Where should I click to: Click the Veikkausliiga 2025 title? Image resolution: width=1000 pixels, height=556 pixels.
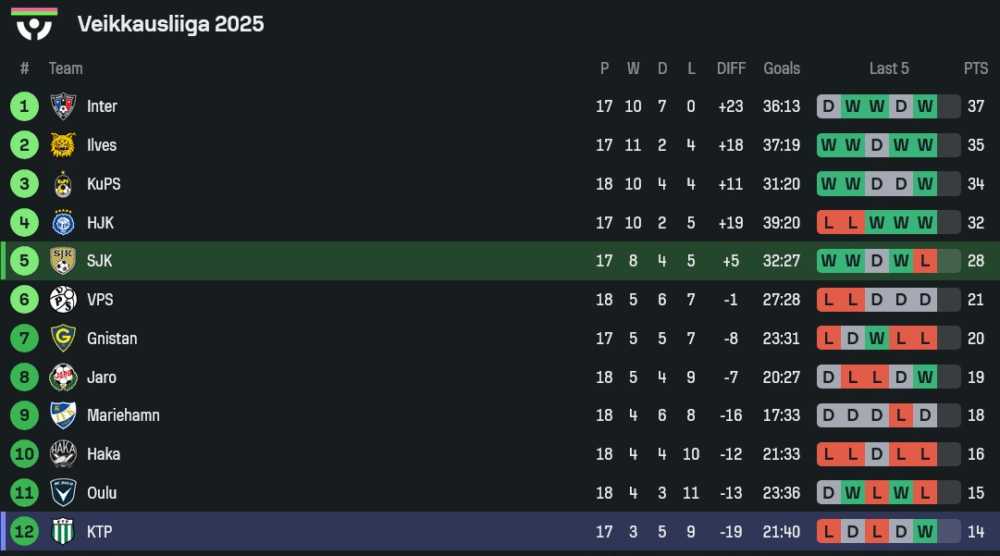pyautogui.click(x=171, y=24)
